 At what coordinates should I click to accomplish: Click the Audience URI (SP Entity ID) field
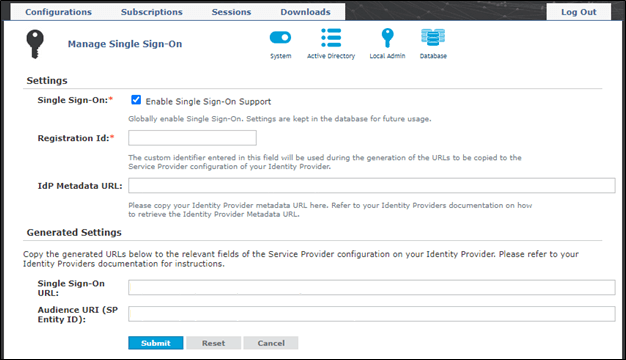pos(372,314)
